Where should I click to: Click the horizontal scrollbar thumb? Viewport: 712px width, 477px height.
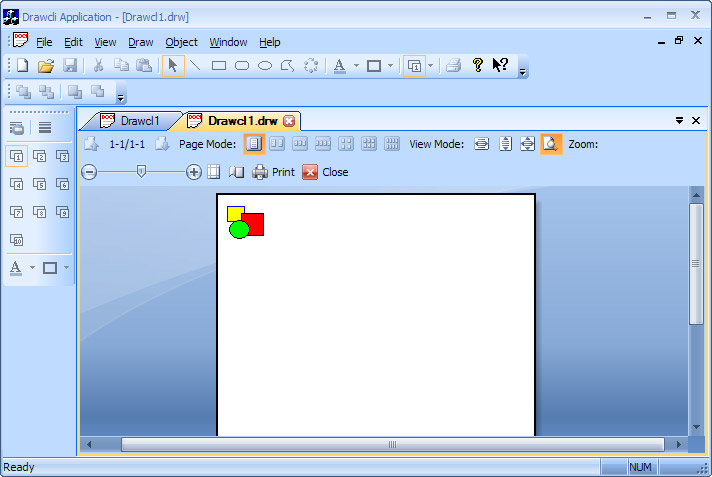coord(393,444)
